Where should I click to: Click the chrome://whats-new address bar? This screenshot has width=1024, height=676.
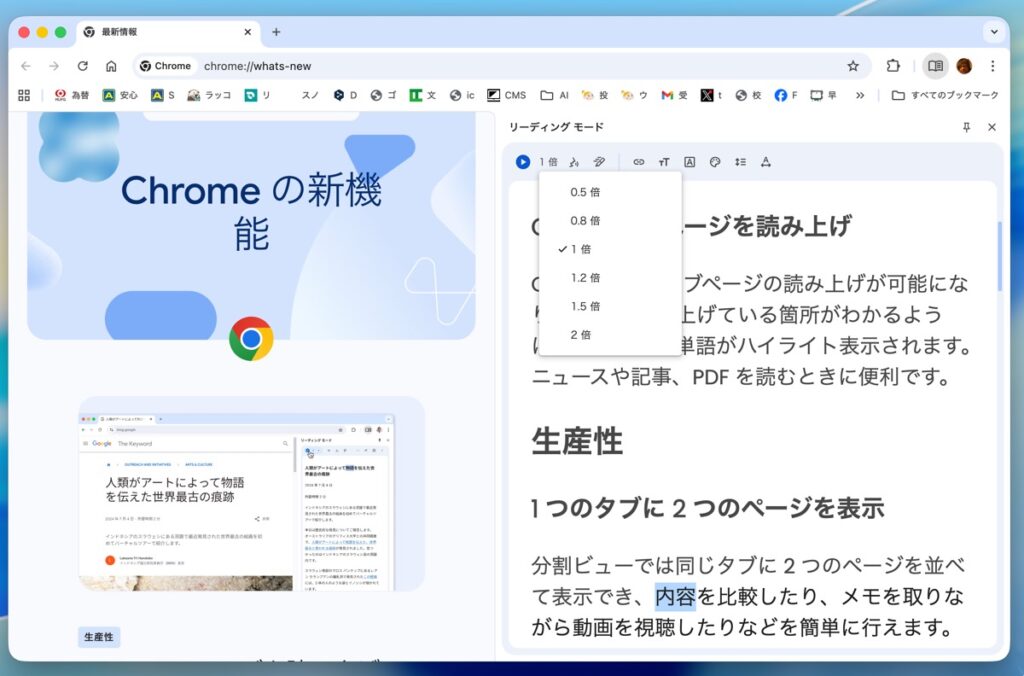click(500, 66)
